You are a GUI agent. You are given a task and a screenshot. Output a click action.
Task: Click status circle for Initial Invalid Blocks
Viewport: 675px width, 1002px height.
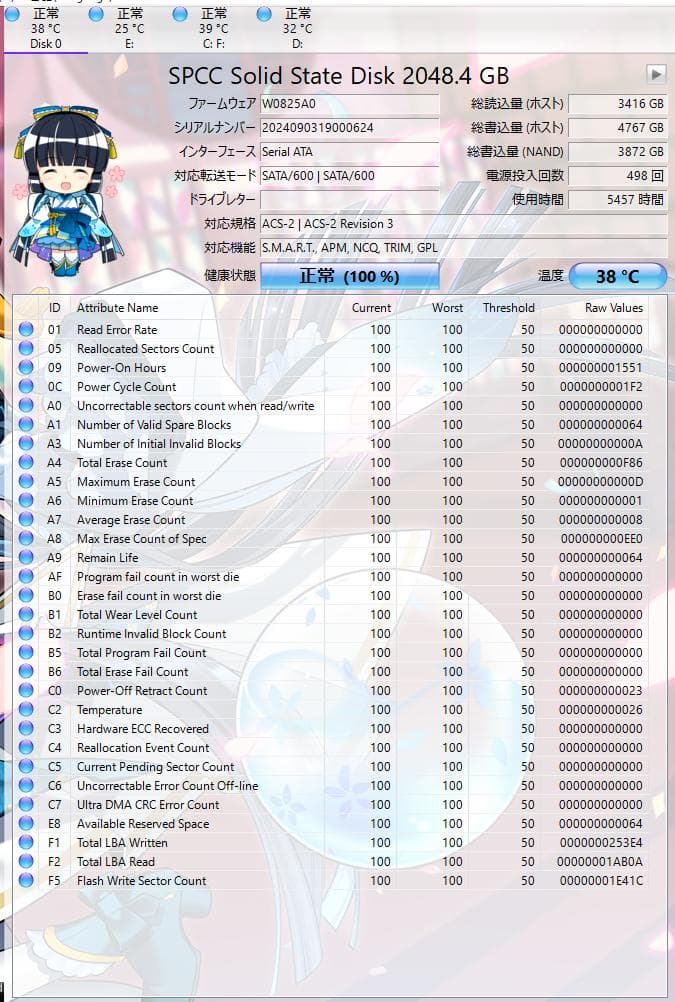(x=26, y=443)
